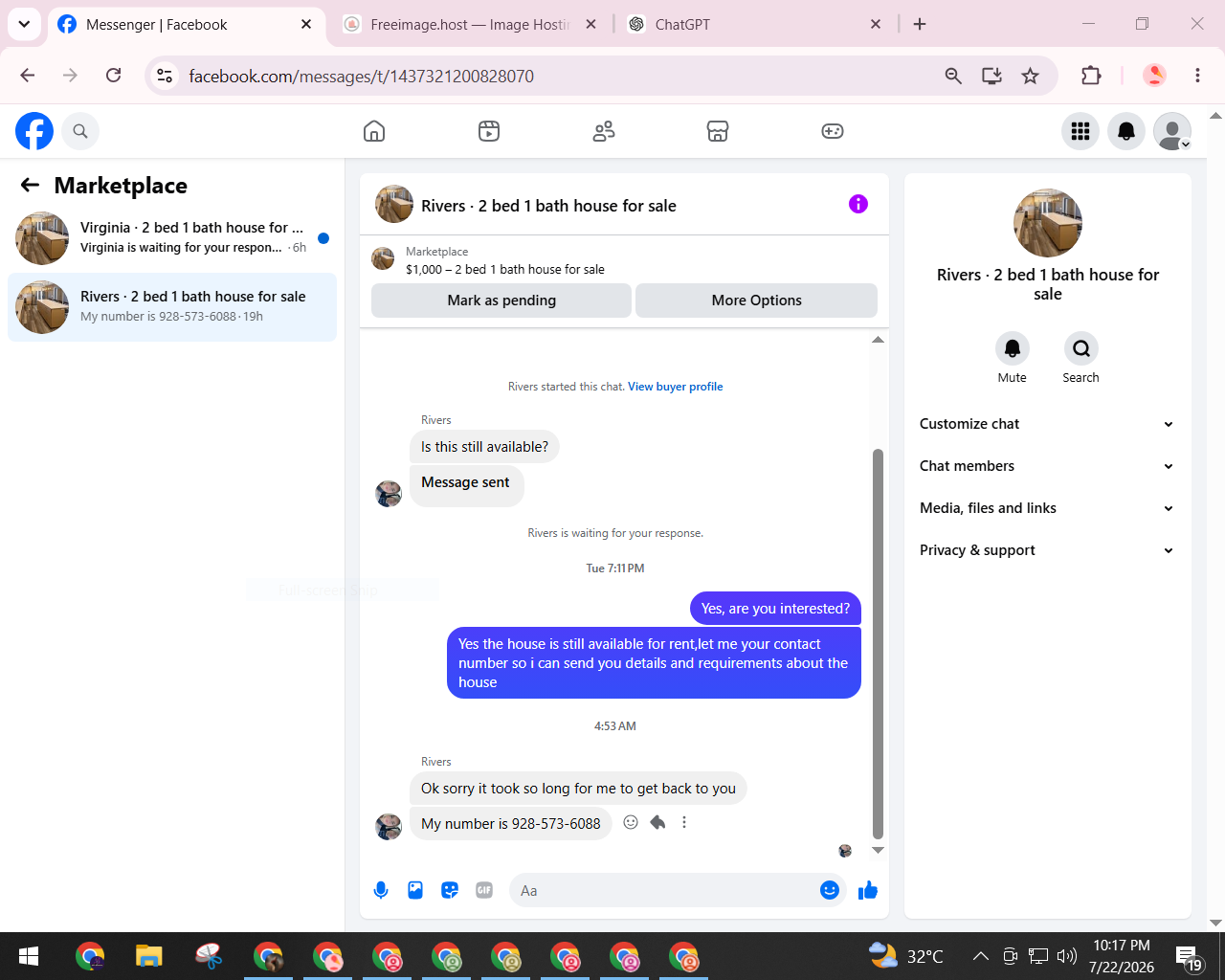The image size is (1225, 980).
Task: Attach a file with the photo icon
Action: 415,890
